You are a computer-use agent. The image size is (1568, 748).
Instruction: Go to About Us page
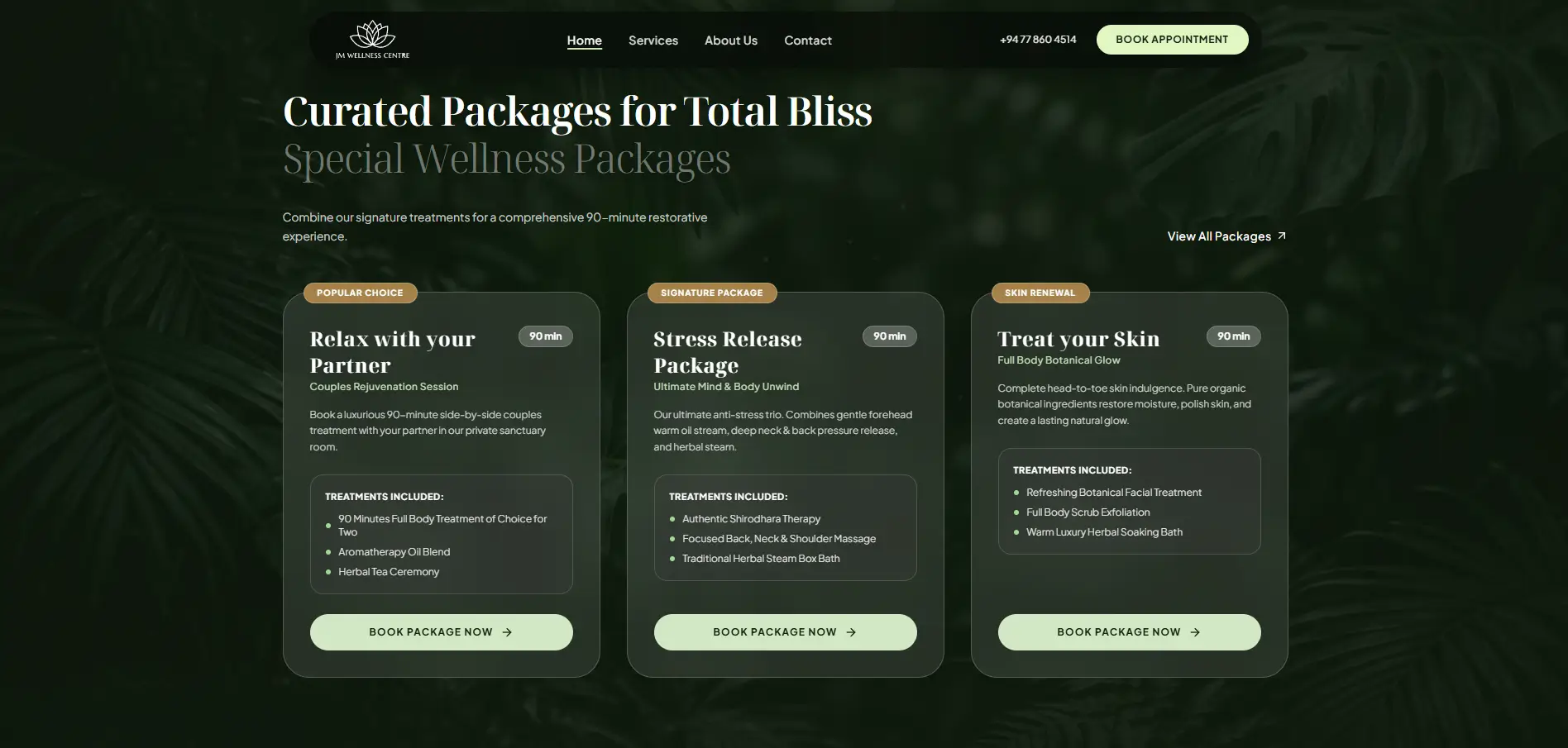click(x=731, y=40)
